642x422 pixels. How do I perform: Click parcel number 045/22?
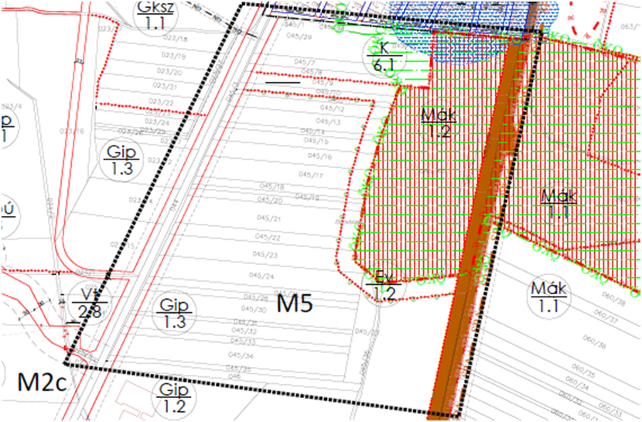268,237
